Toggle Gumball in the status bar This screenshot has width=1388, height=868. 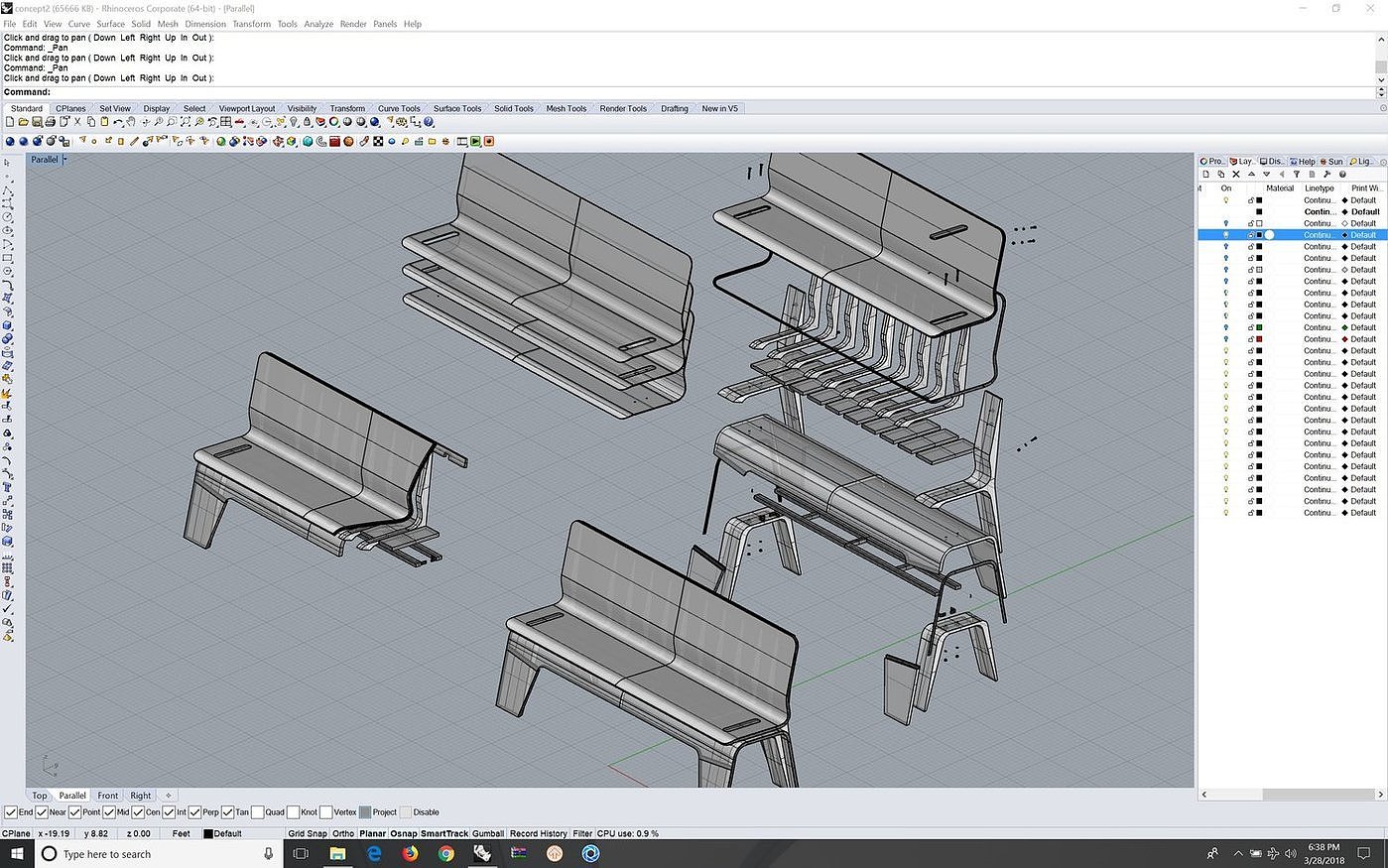click(x=488, y=833)
